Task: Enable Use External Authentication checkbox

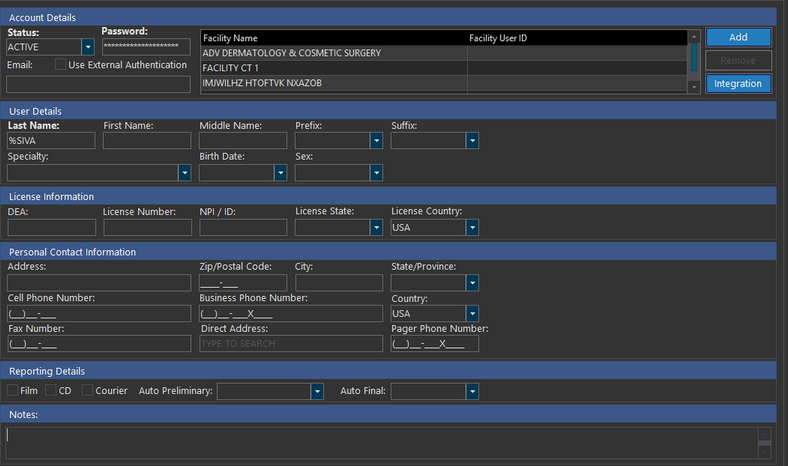Action: (x=61, y=65)
